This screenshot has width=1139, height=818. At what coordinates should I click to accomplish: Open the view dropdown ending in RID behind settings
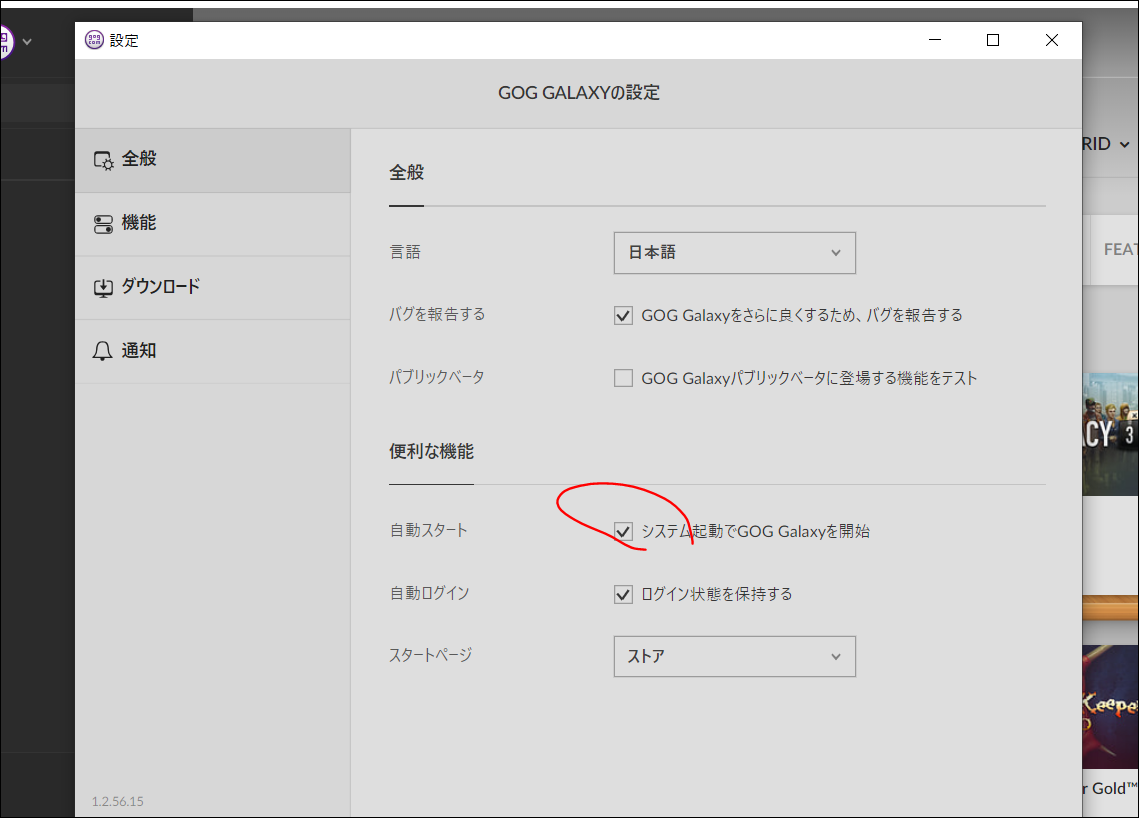tap(1106, 144)
